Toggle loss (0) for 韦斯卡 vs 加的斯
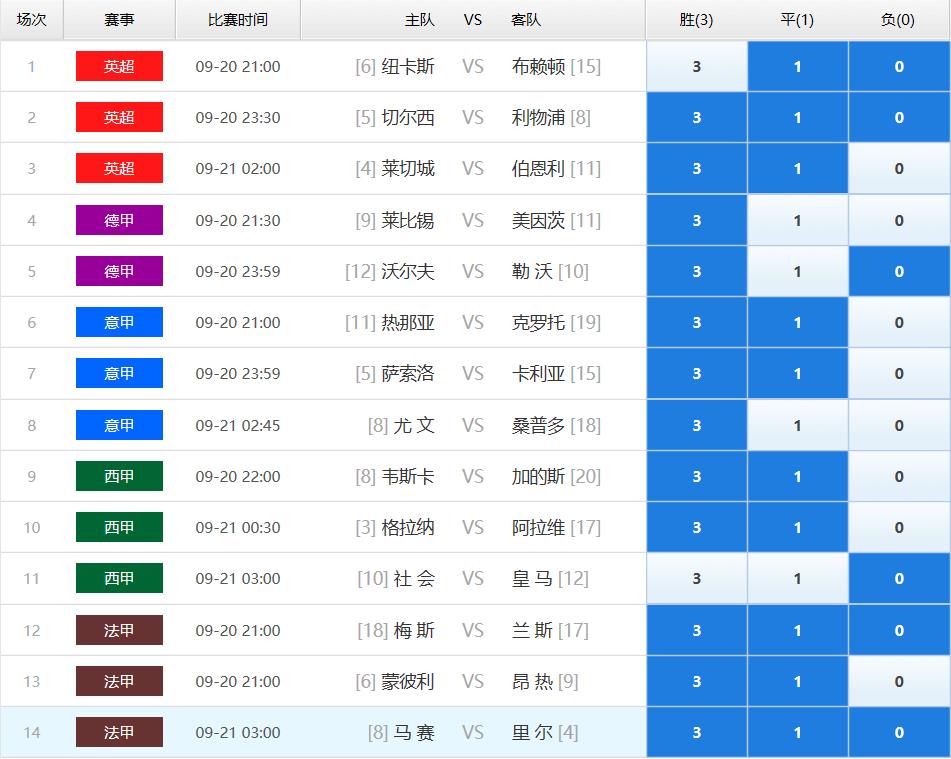 (899, 476)
